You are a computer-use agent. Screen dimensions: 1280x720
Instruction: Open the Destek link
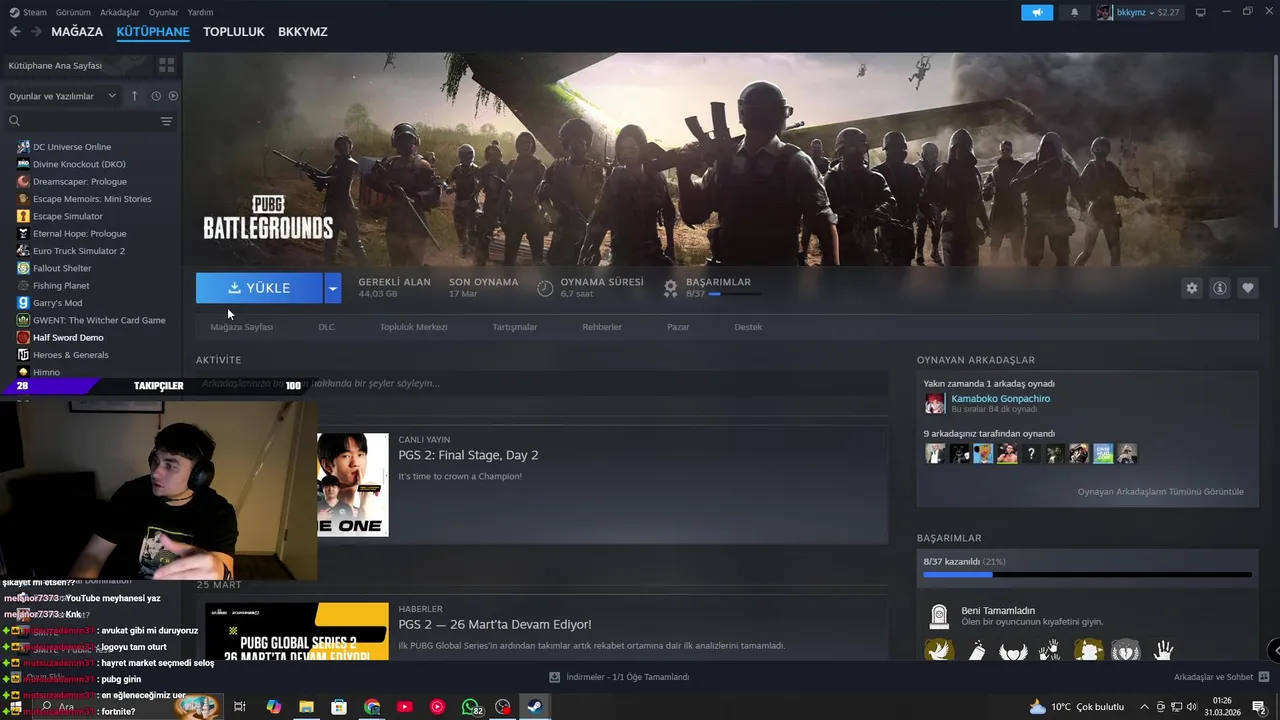coord(748,327)
